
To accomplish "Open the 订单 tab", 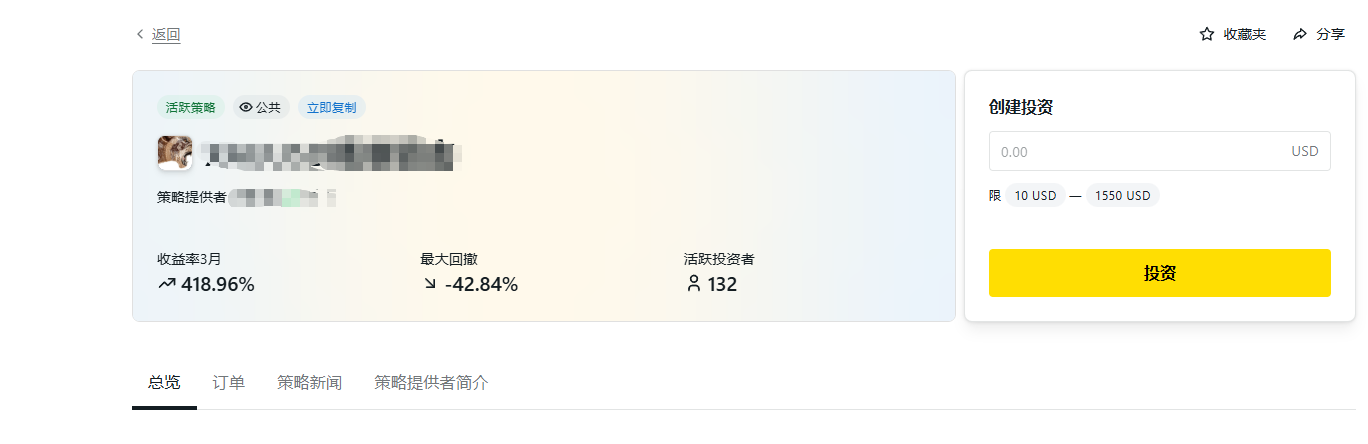I will (229, 382).
